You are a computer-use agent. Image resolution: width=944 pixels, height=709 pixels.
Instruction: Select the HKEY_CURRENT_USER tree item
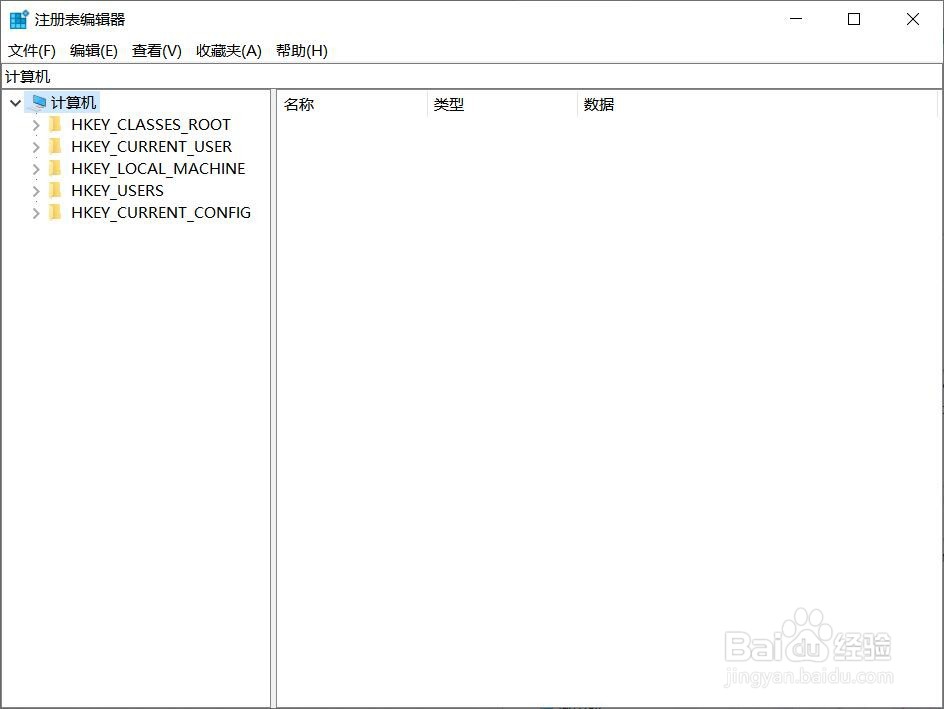pos(150,146)
